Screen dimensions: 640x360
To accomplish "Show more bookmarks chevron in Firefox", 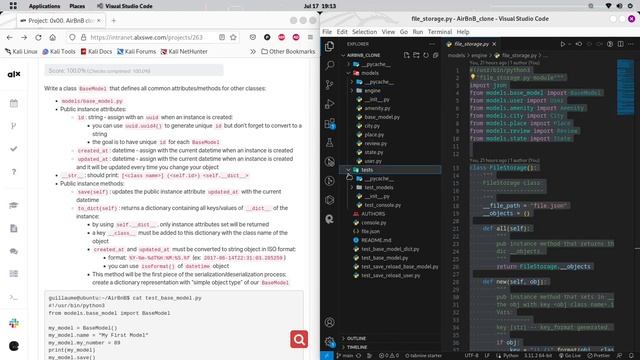I will coord(253,51).
